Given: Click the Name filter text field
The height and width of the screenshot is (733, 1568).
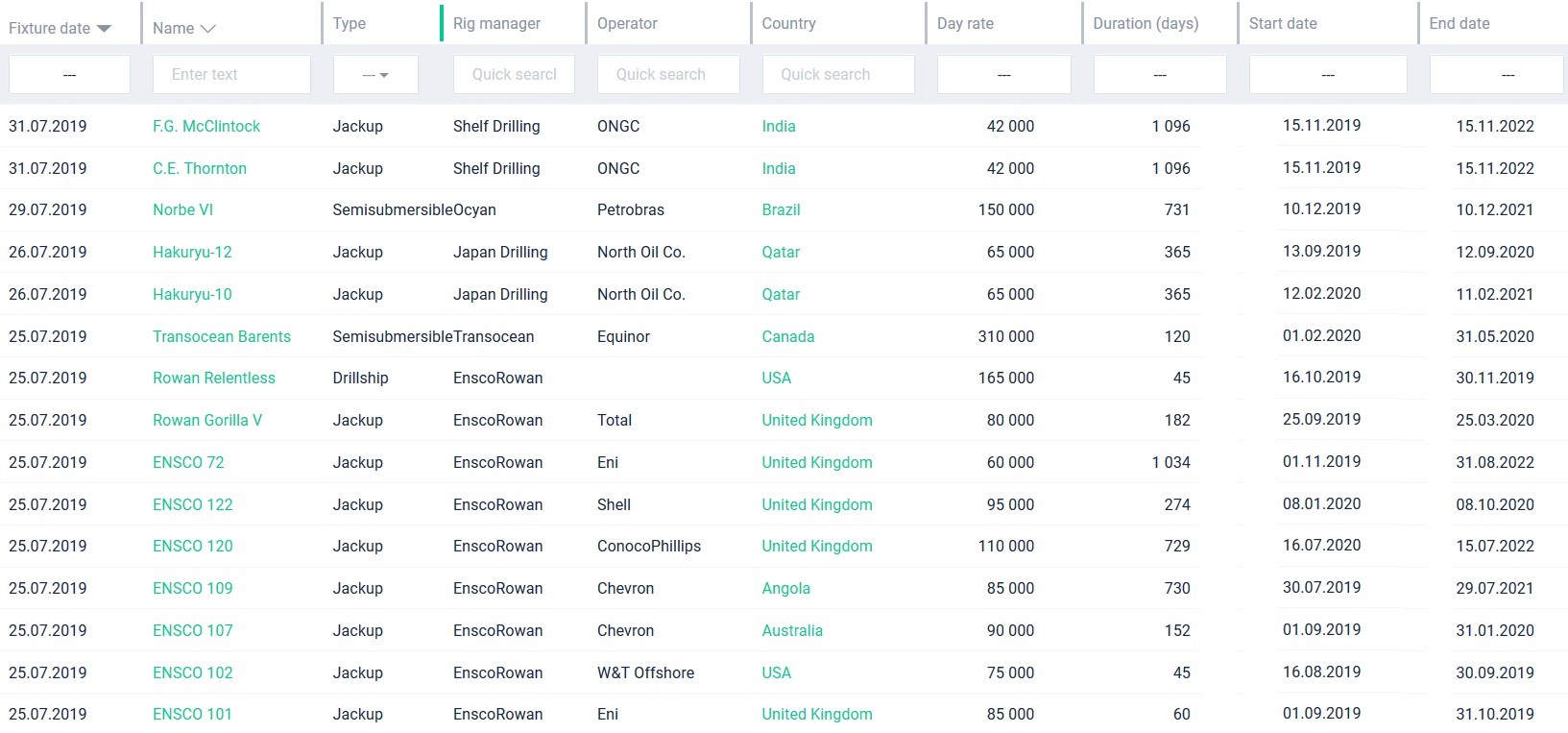Looking at the screenshot, I should tap(231, 75).
